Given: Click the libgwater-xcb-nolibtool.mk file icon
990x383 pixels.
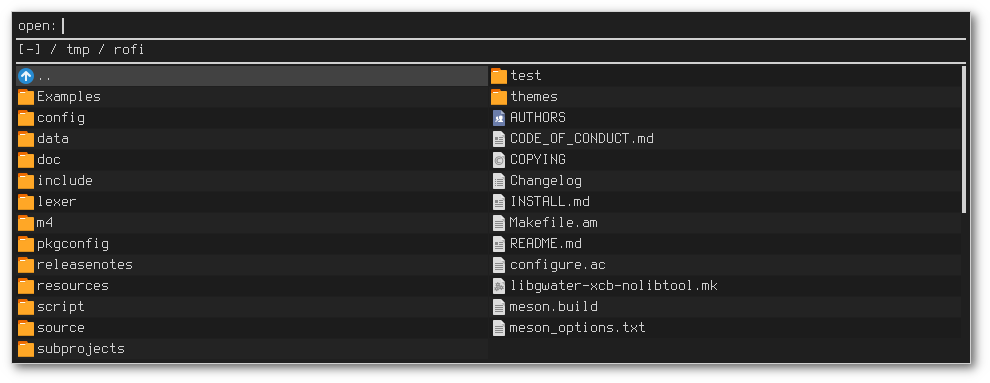Looking at the screenshot, I should (499, 286).
